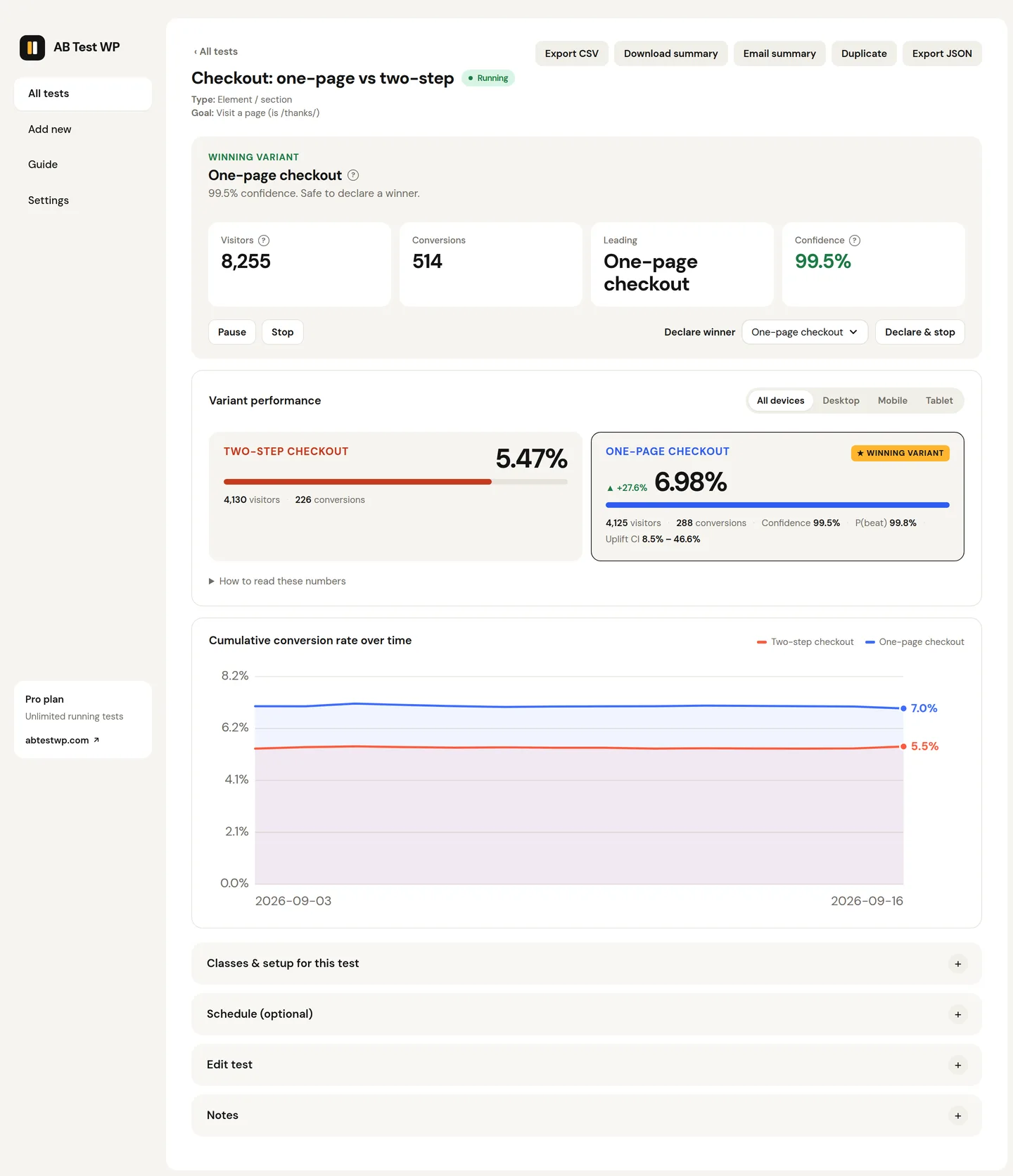Click the P(beat) 99.8% value
Screen dimensions: 1013x1176
pos(886,523)
